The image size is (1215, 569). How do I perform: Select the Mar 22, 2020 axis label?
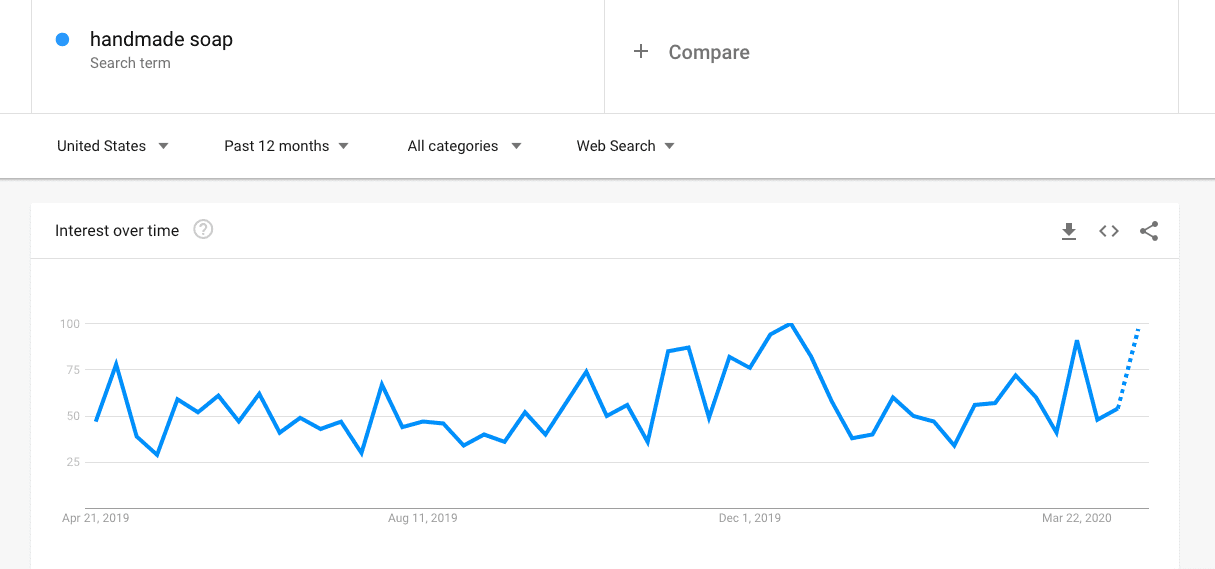1076,518
